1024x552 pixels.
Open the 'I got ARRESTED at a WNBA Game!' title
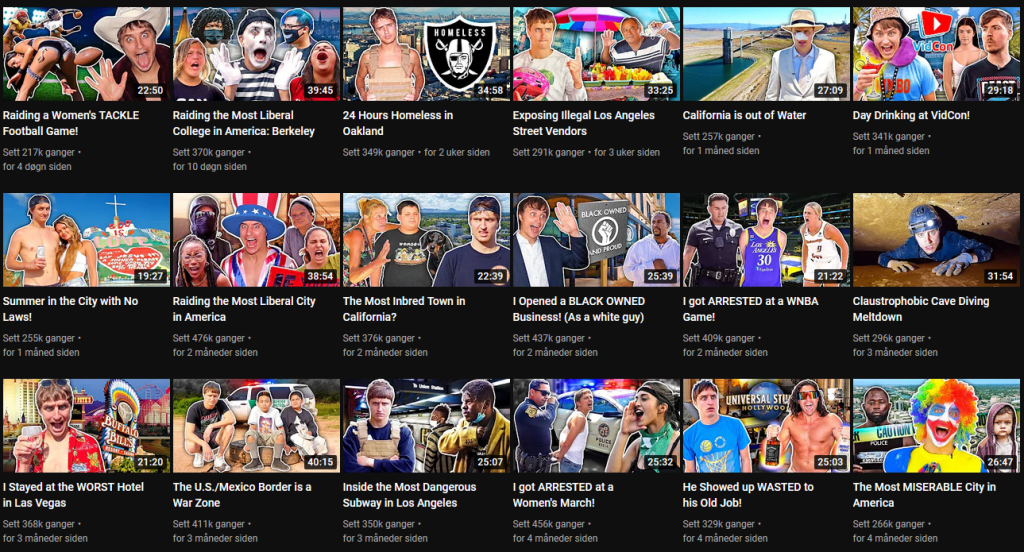point(750,309)
